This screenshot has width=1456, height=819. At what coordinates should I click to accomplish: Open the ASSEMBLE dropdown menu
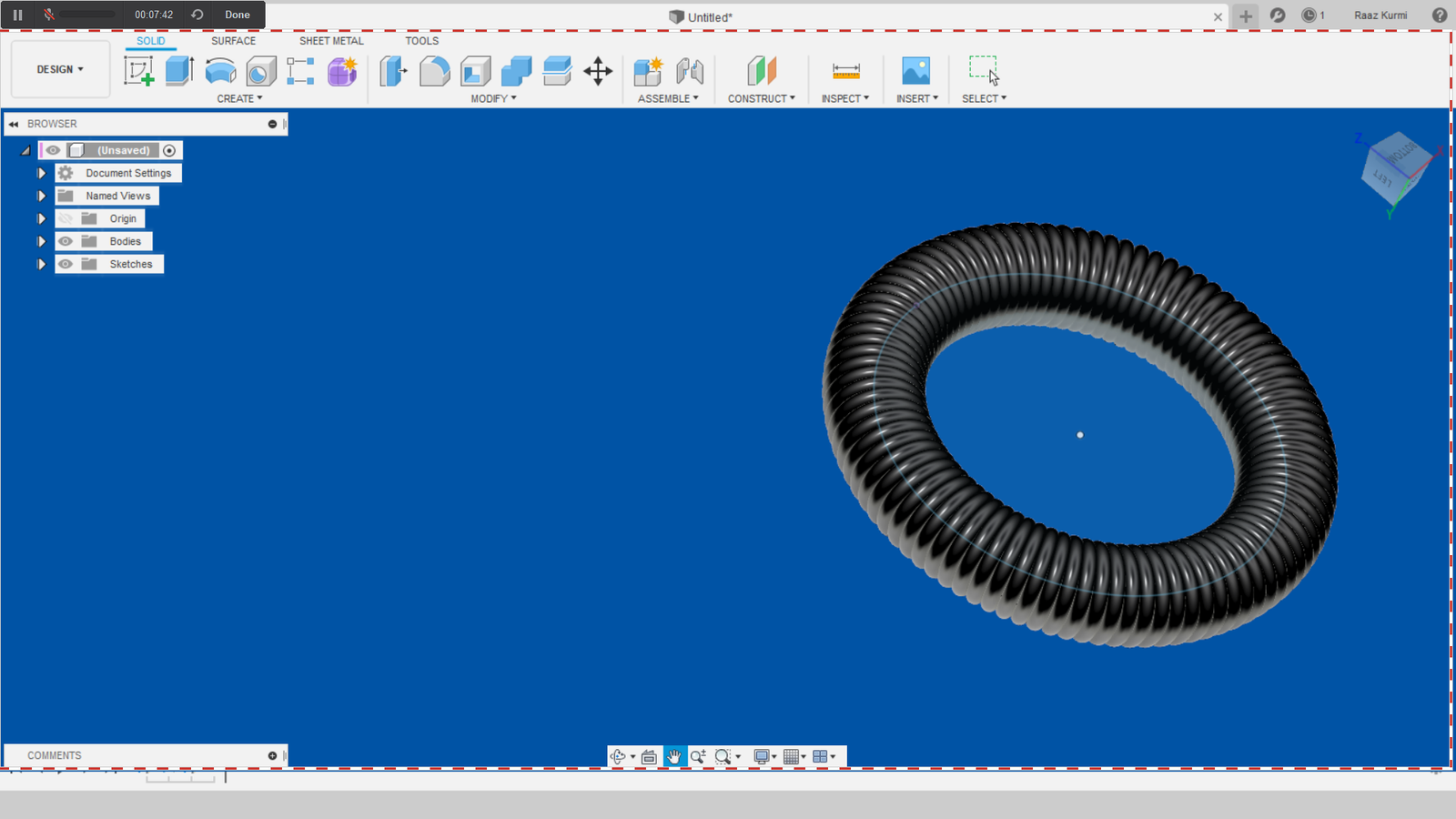coord(668,98)
